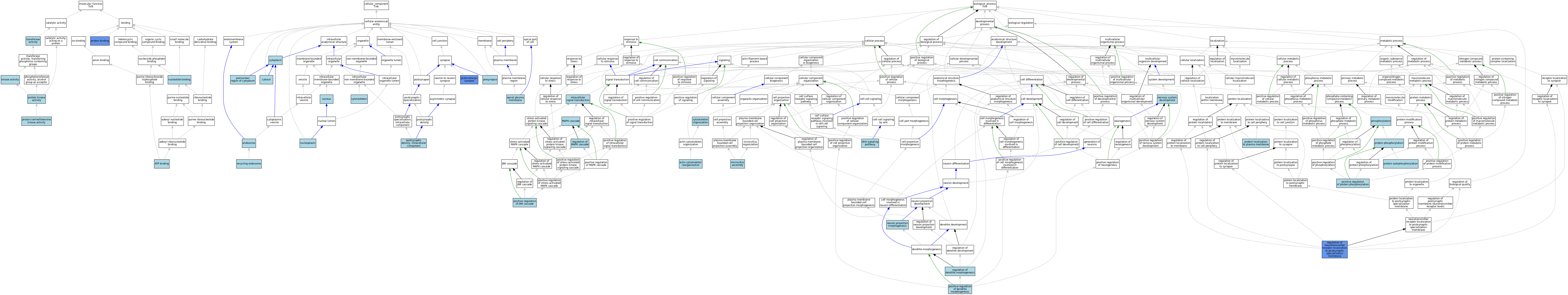The width and height of the screenshot is (1568, 295).
Task: Select the 'nucleotide binding' node
Action: (x=180, y=80)
